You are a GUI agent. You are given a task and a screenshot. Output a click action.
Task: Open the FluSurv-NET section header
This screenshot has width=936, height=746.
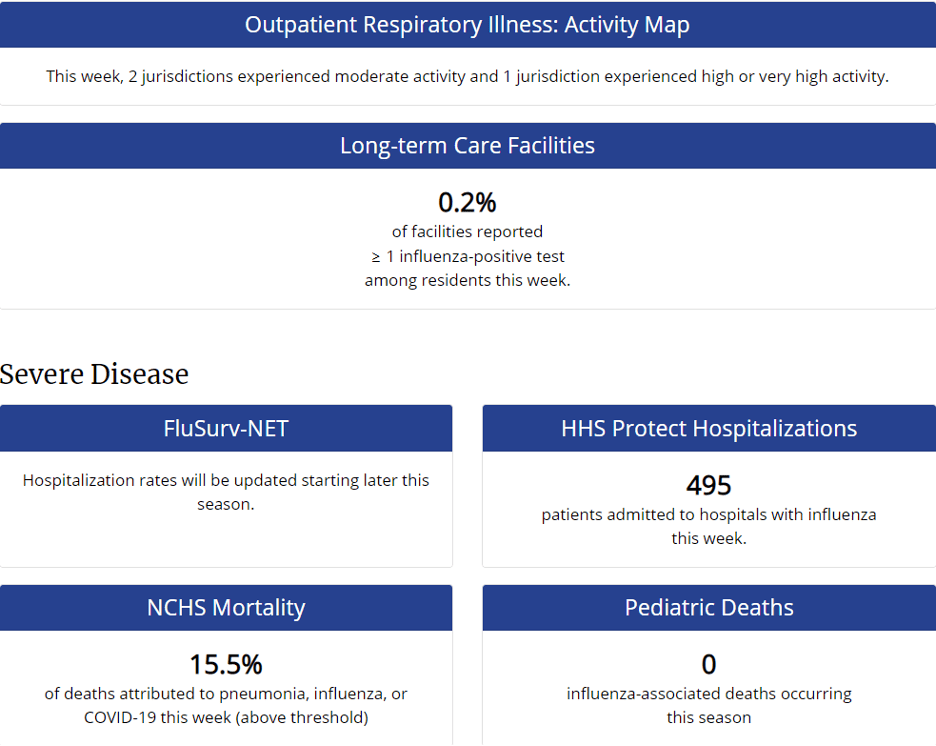pos(226,429)
